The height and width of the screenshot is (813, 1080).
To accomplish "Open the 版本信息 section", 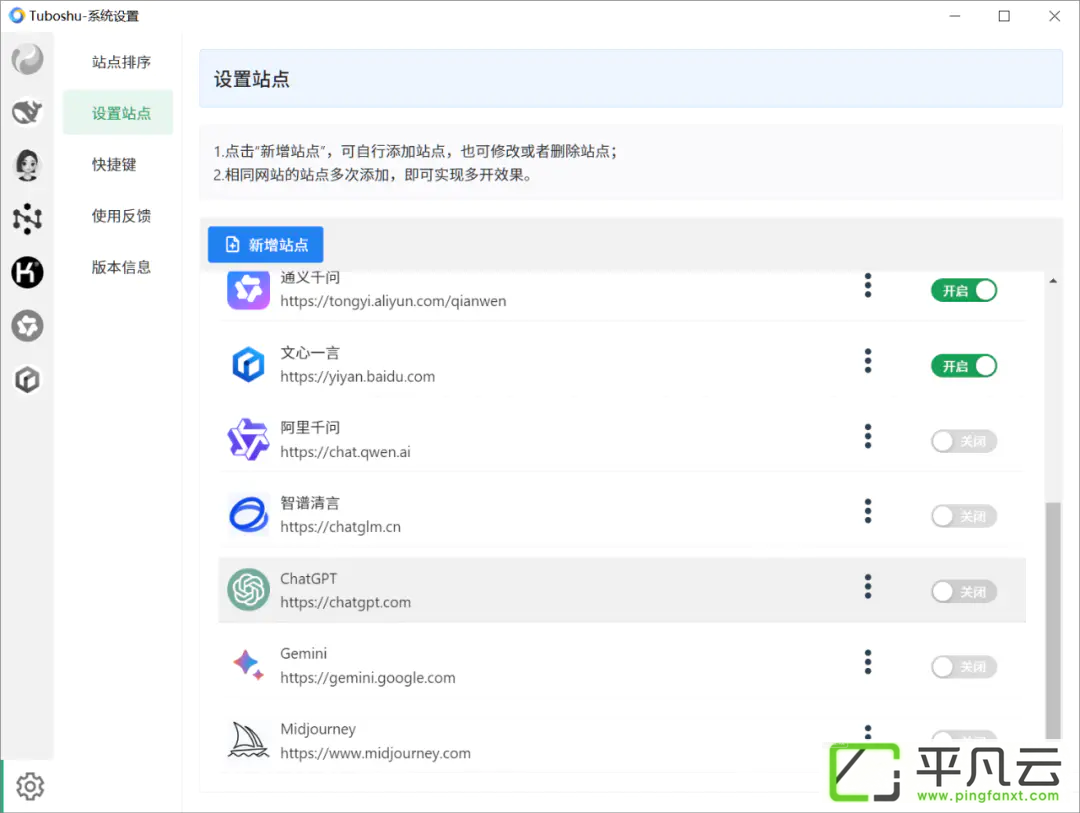I will [x=121, y=267].
